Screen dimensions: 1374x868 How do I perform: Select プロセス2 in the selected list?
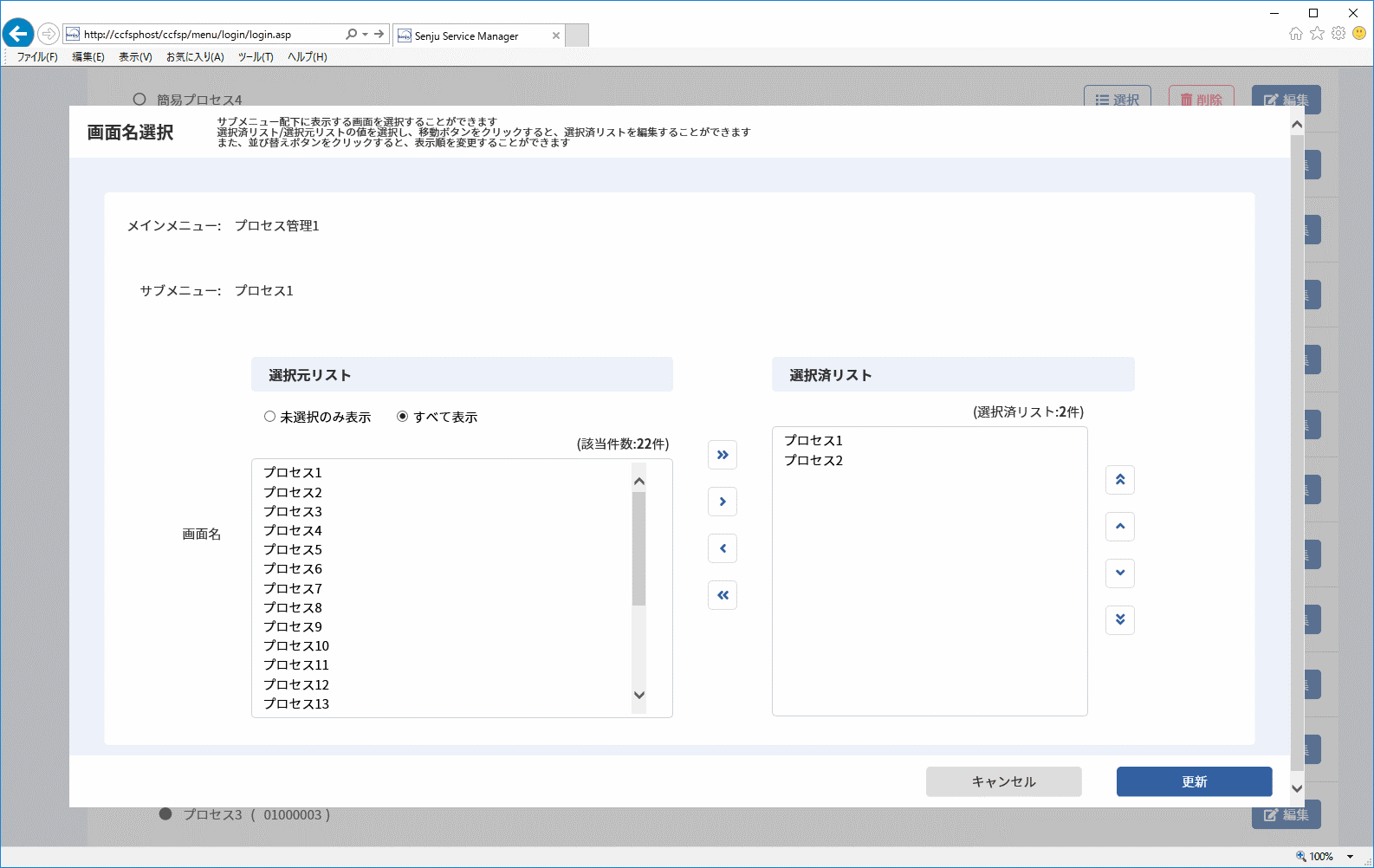[813, 460]
